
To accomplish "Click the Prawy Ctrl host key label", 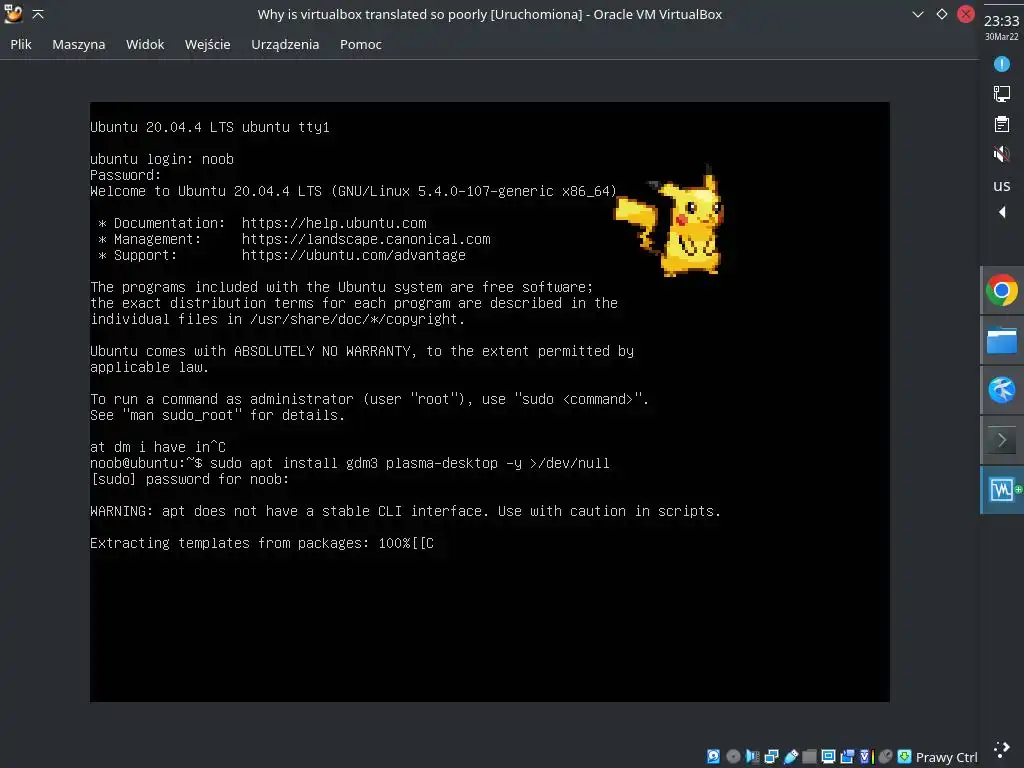I will [x=946, y=758].
